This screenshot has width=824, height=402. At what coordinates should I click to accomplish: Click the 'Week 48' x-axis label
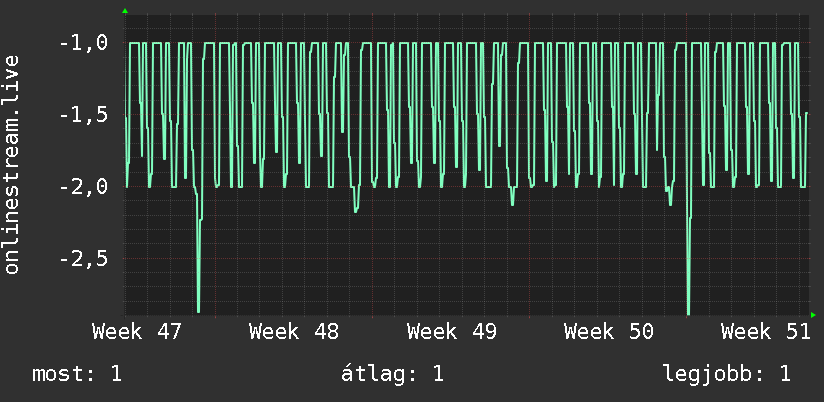click(x=294, y=332)
